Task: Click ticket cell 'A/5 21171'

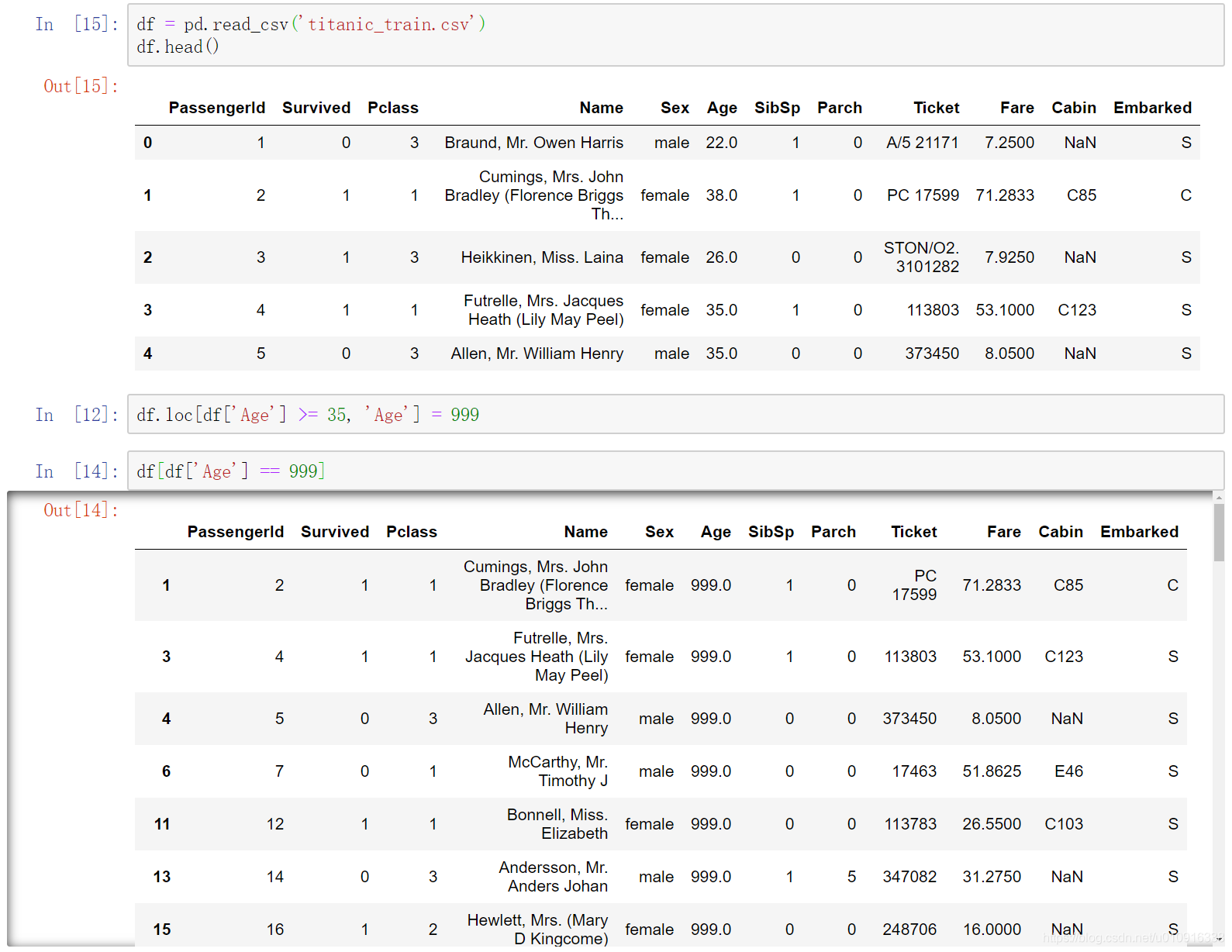Action: coord(923,143)
